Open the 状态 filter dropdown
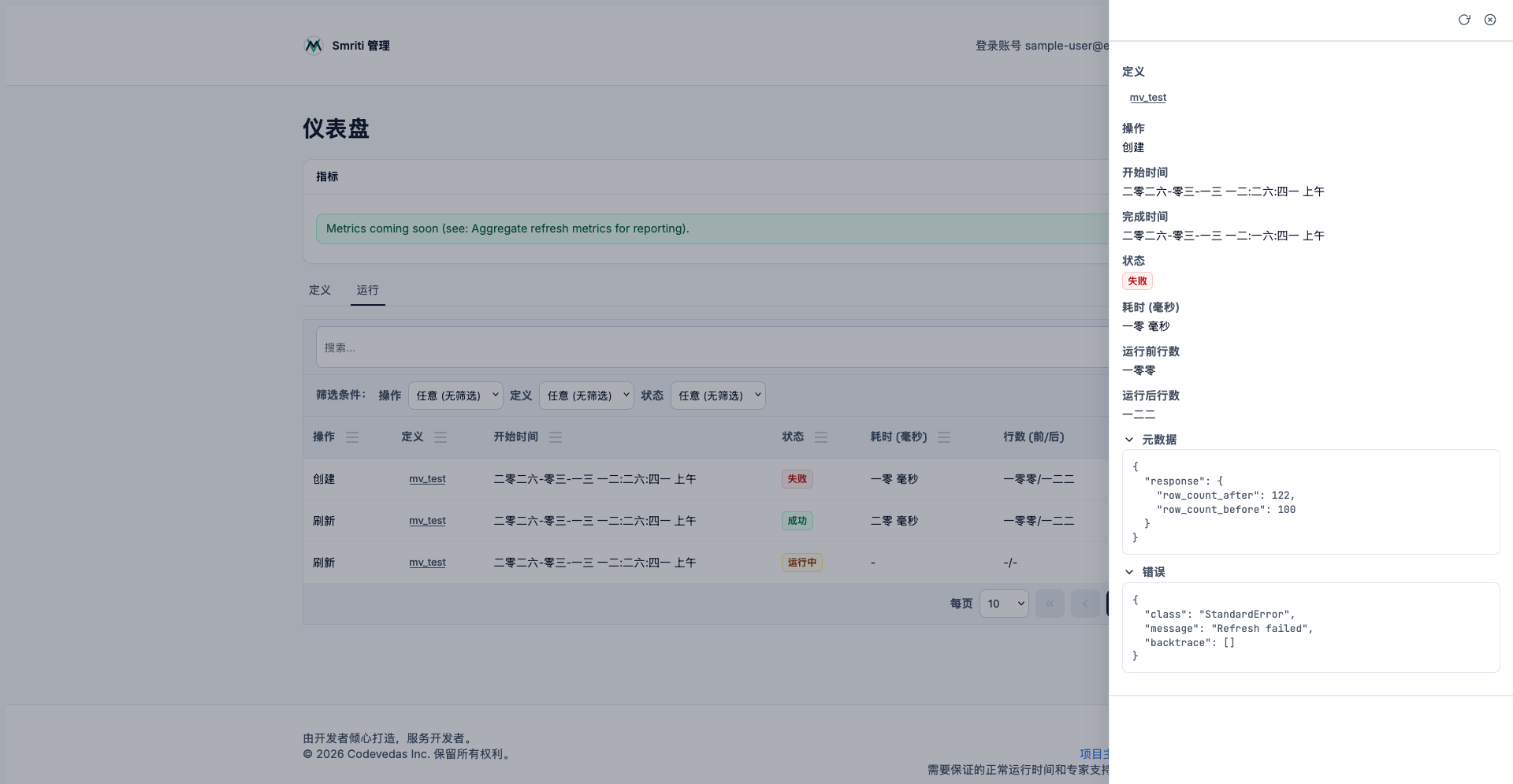1513x784 pixels. click(717, 396)
